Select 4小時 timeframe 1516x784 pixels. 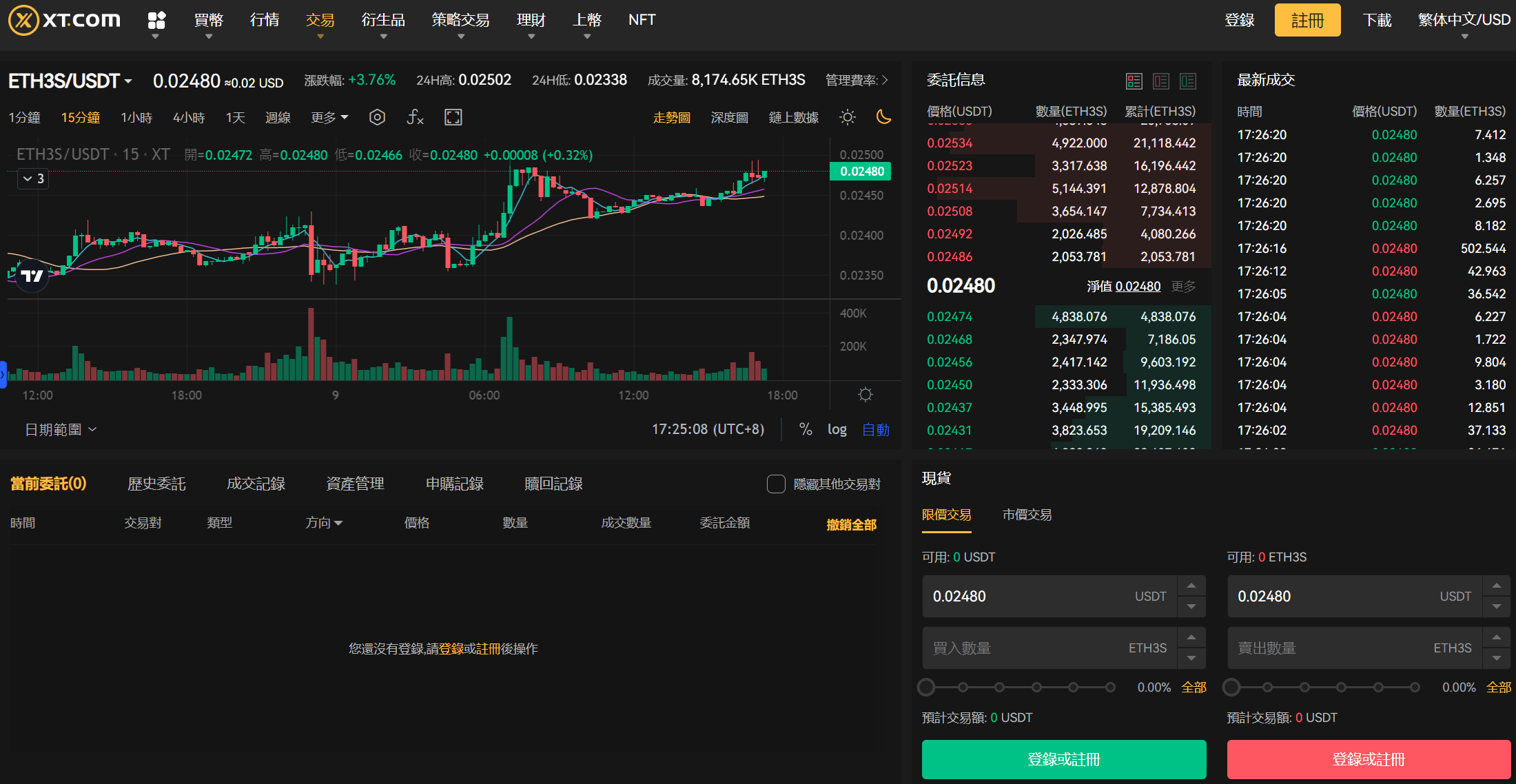click(189, 117)
